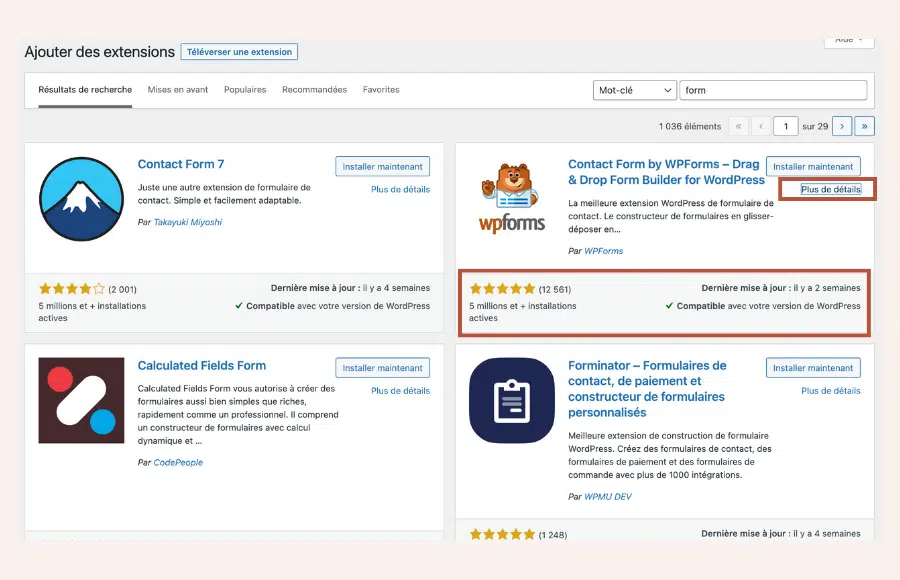This screenshot has width=900, height=580.
Task: Click Forminator star rating
Action: [x=502, y=535]
